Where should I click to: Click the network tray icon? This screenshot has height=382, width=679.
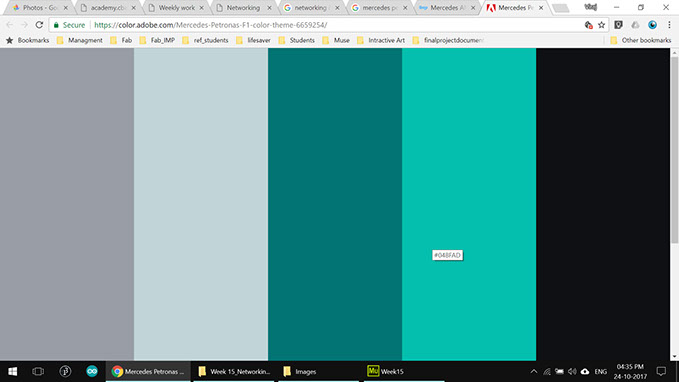pyautogui.click(x=547, y=371)
